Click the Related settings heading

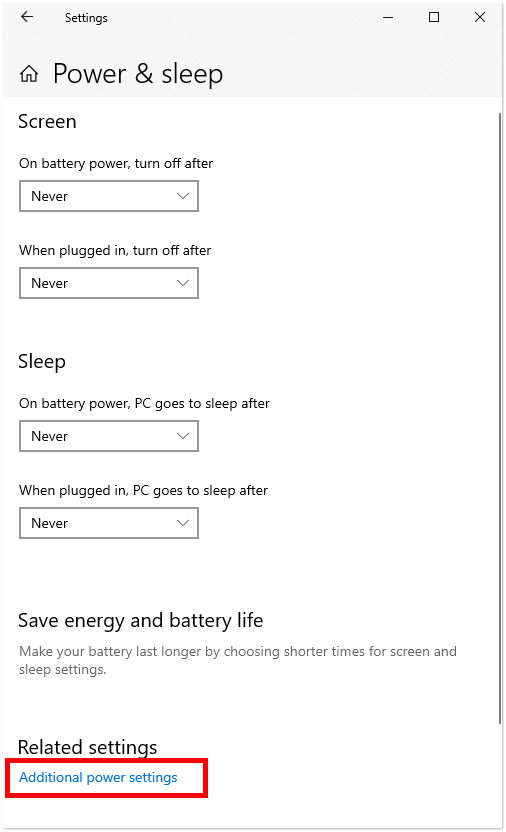[88, 747]
